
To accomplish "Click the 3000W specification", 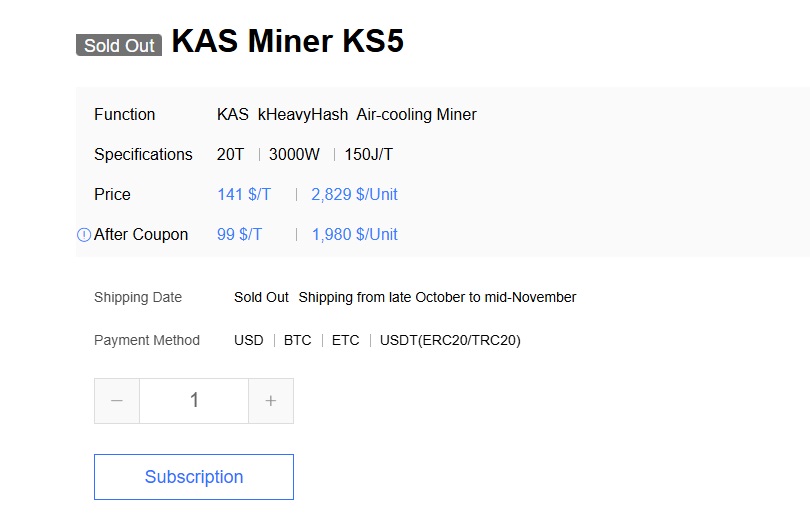I will [x=296, y=154].
